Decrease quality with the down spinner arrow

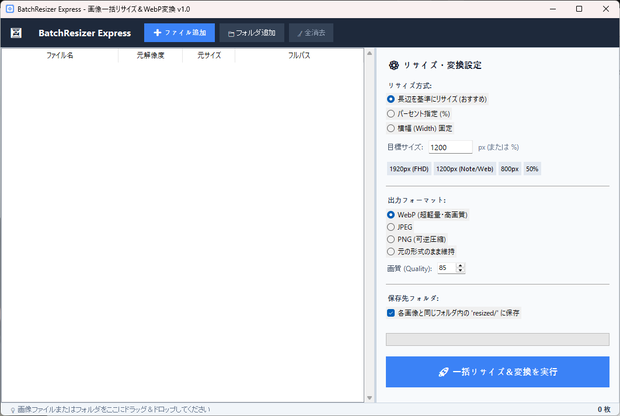(x=460, y=270)
